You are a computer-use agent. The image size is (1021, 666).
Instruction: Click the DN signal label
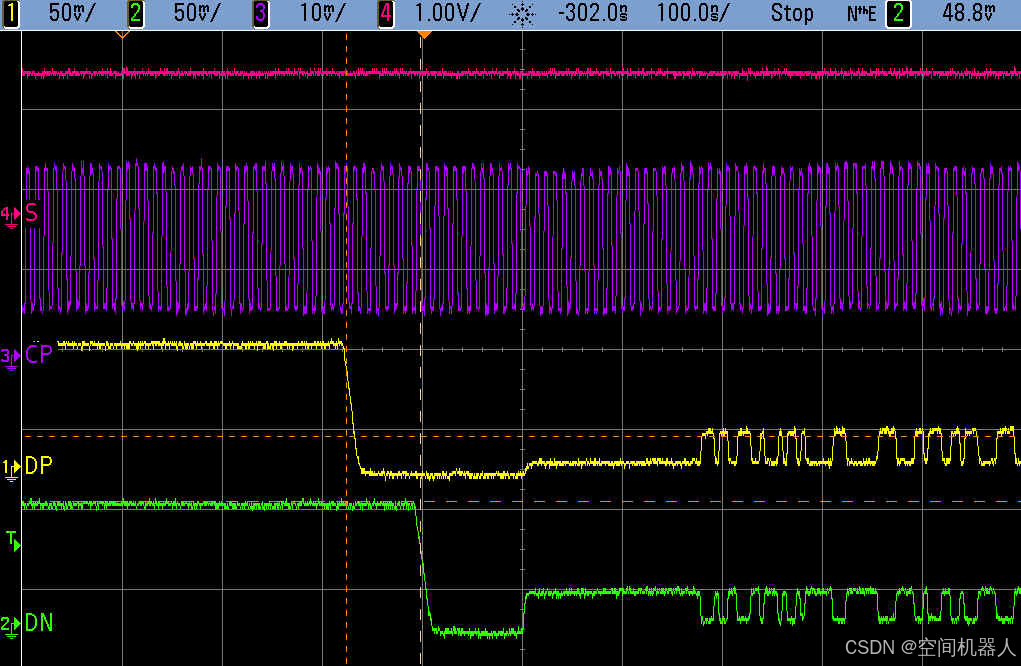(x=38, y=622)
